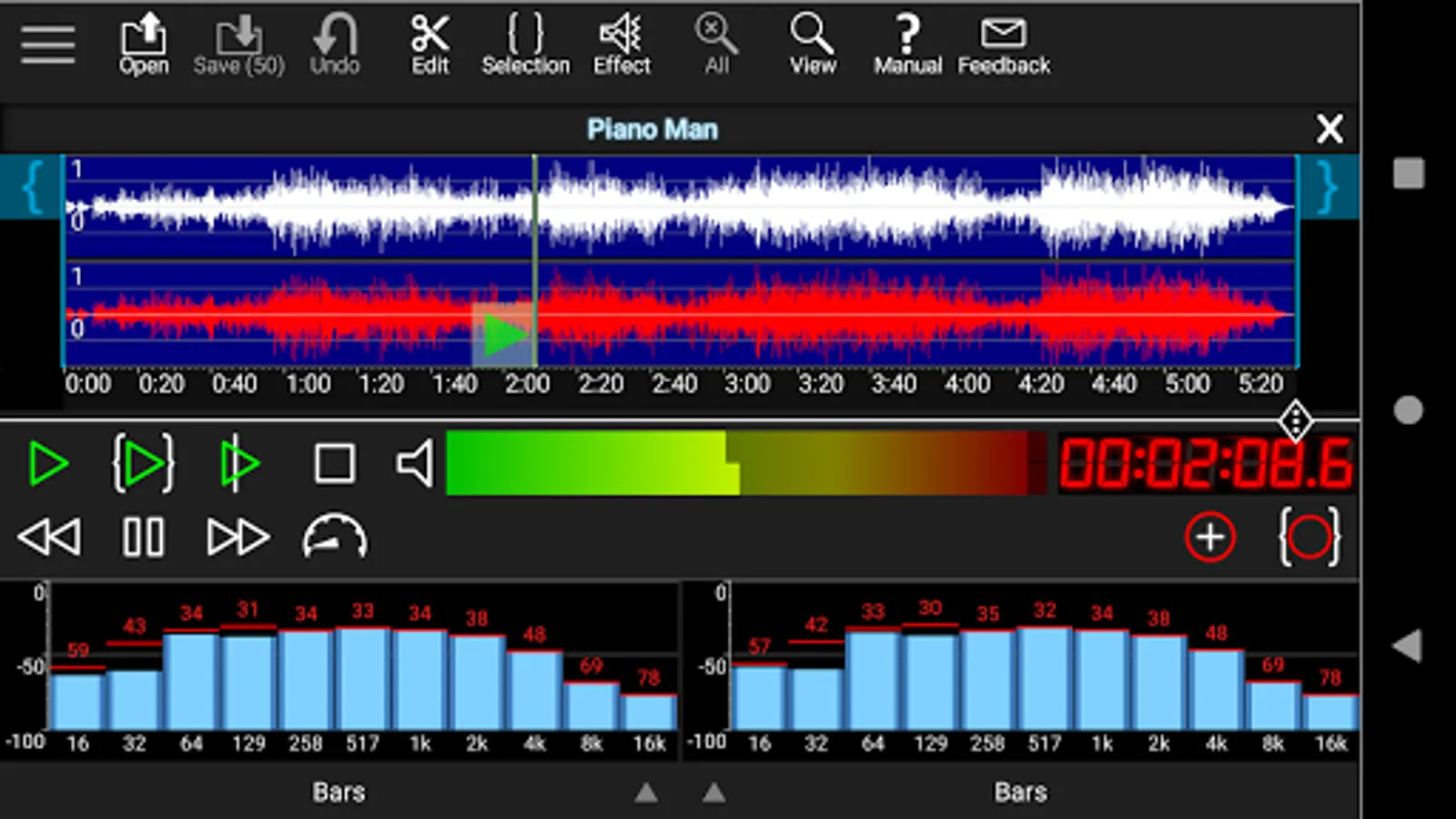Tap the Android home circle button
This screenshot has width=1456, height=819.
1409,409
